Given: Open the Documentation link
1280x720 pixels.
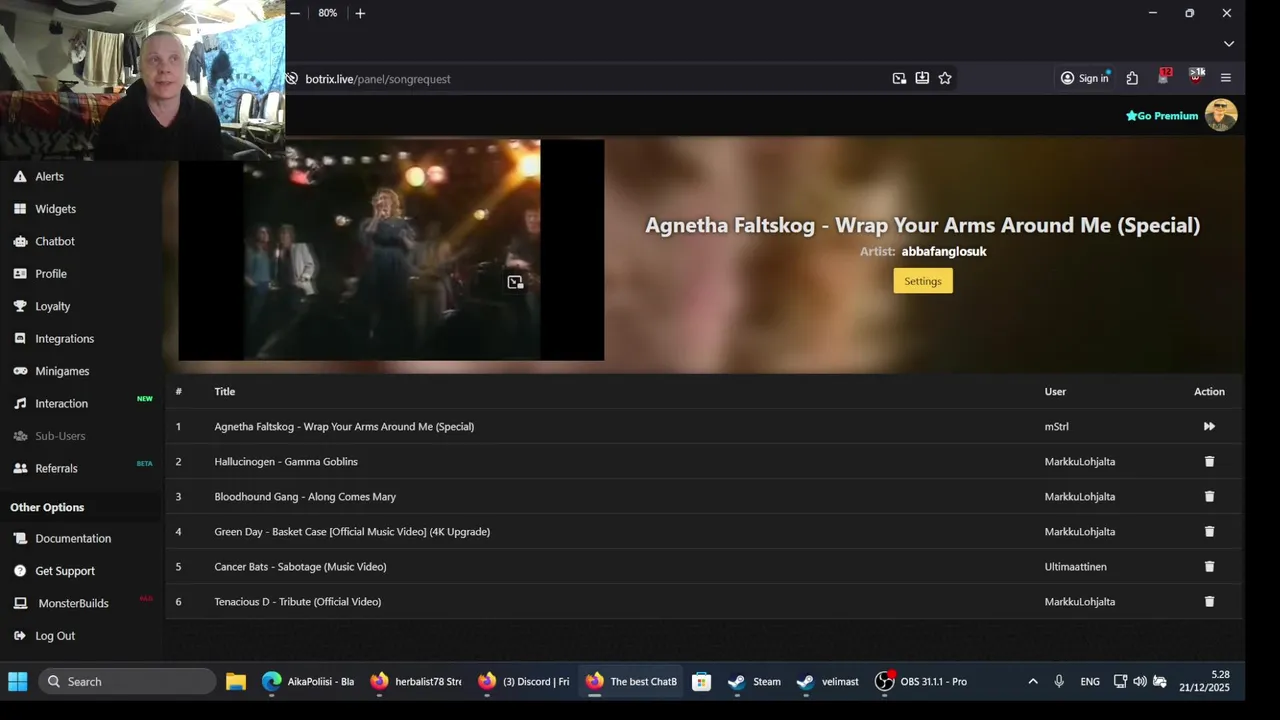Looking at the screenshot, I should [63, 538].
